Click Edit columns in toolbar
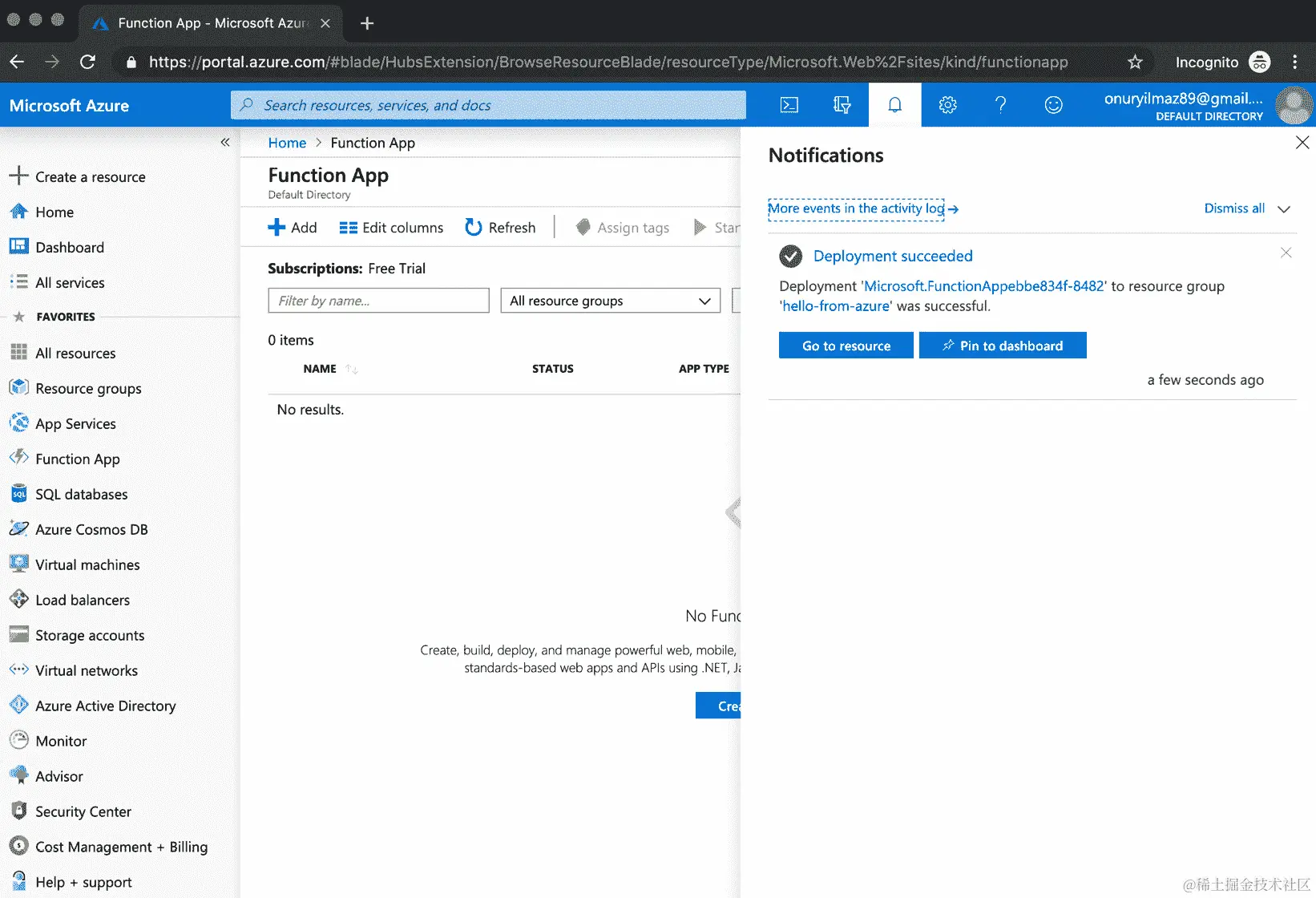The width and height of the screenshot is (1316, 898). (x=391, y=228)
